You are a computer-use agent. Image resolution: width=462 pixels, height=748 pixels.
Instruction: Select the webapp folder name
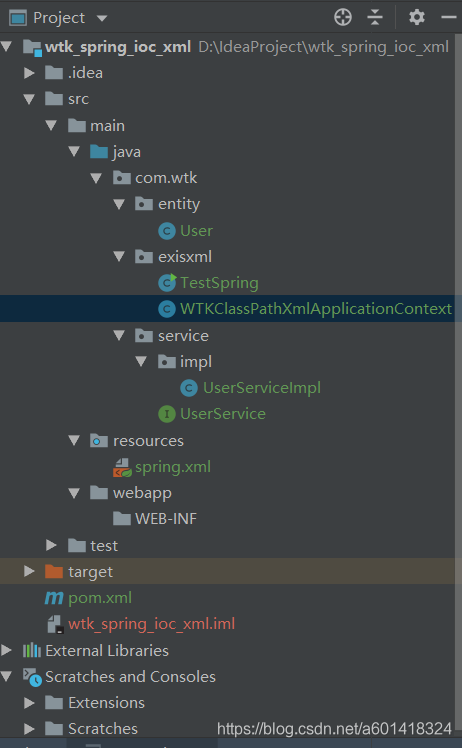click(142, 493)
